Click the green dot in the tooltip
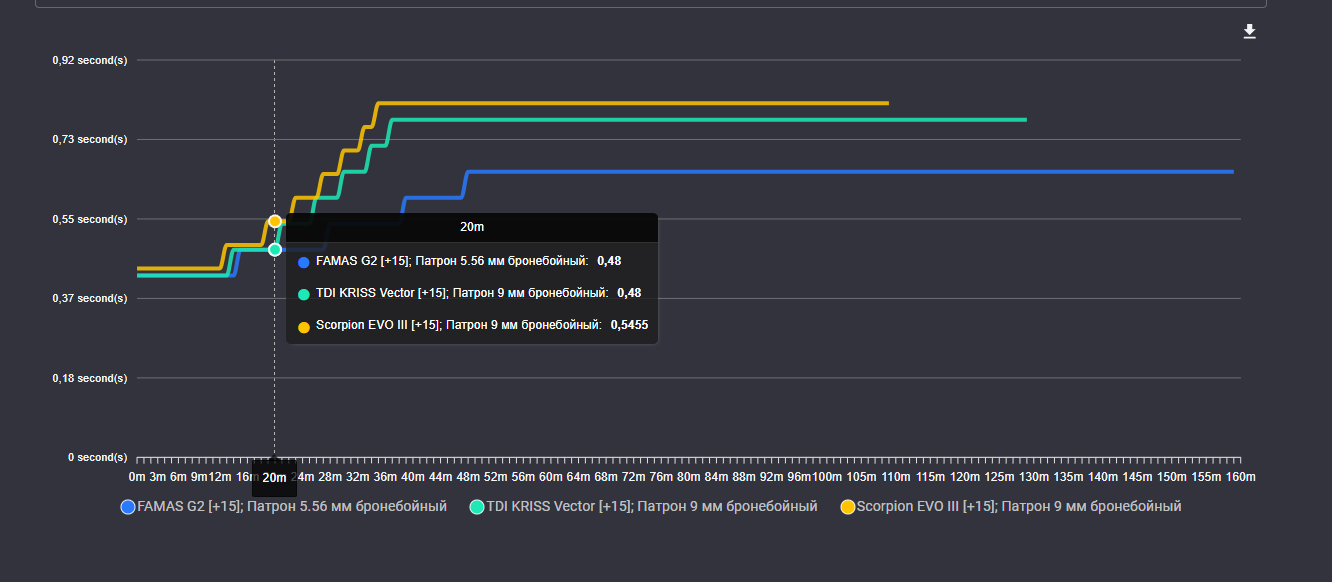 (304, 294)
